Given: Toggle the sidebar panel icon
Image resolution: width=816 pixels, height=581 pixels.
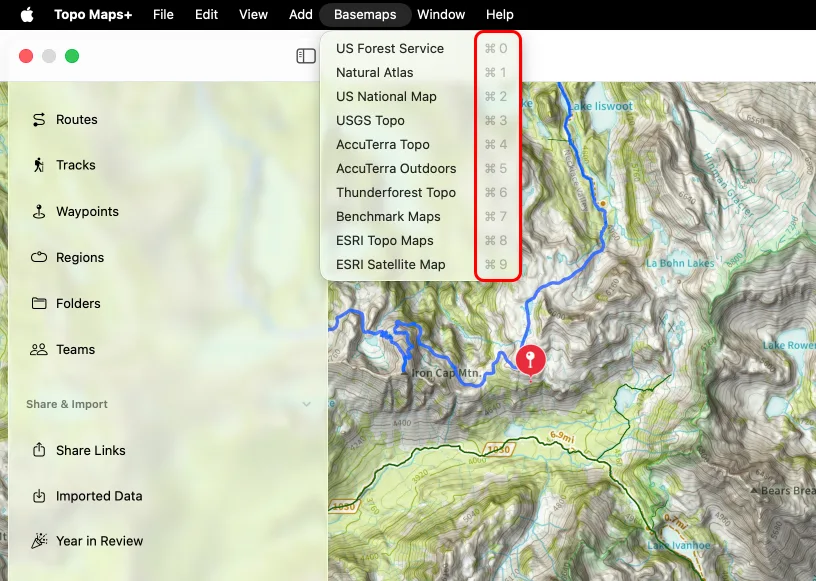Looking at the screenshot, I should (x=306, y=56).
